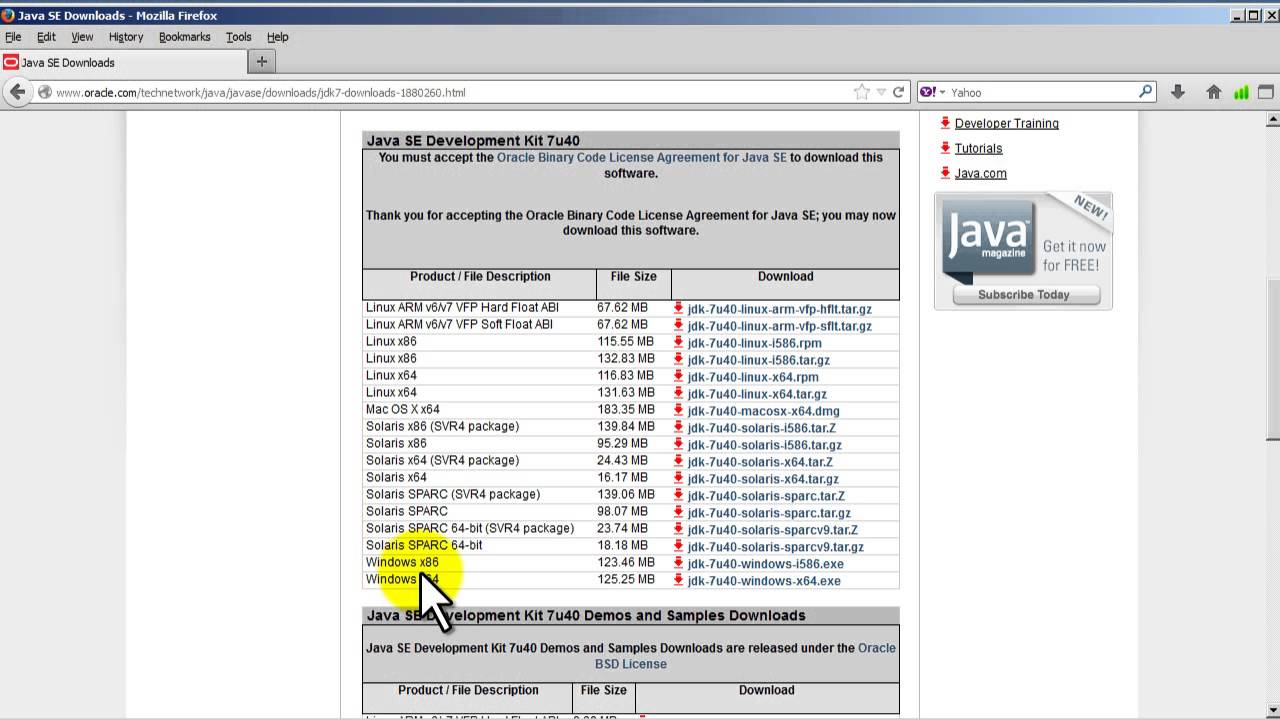
Task: Open the Edit menu
Action: 46,37
